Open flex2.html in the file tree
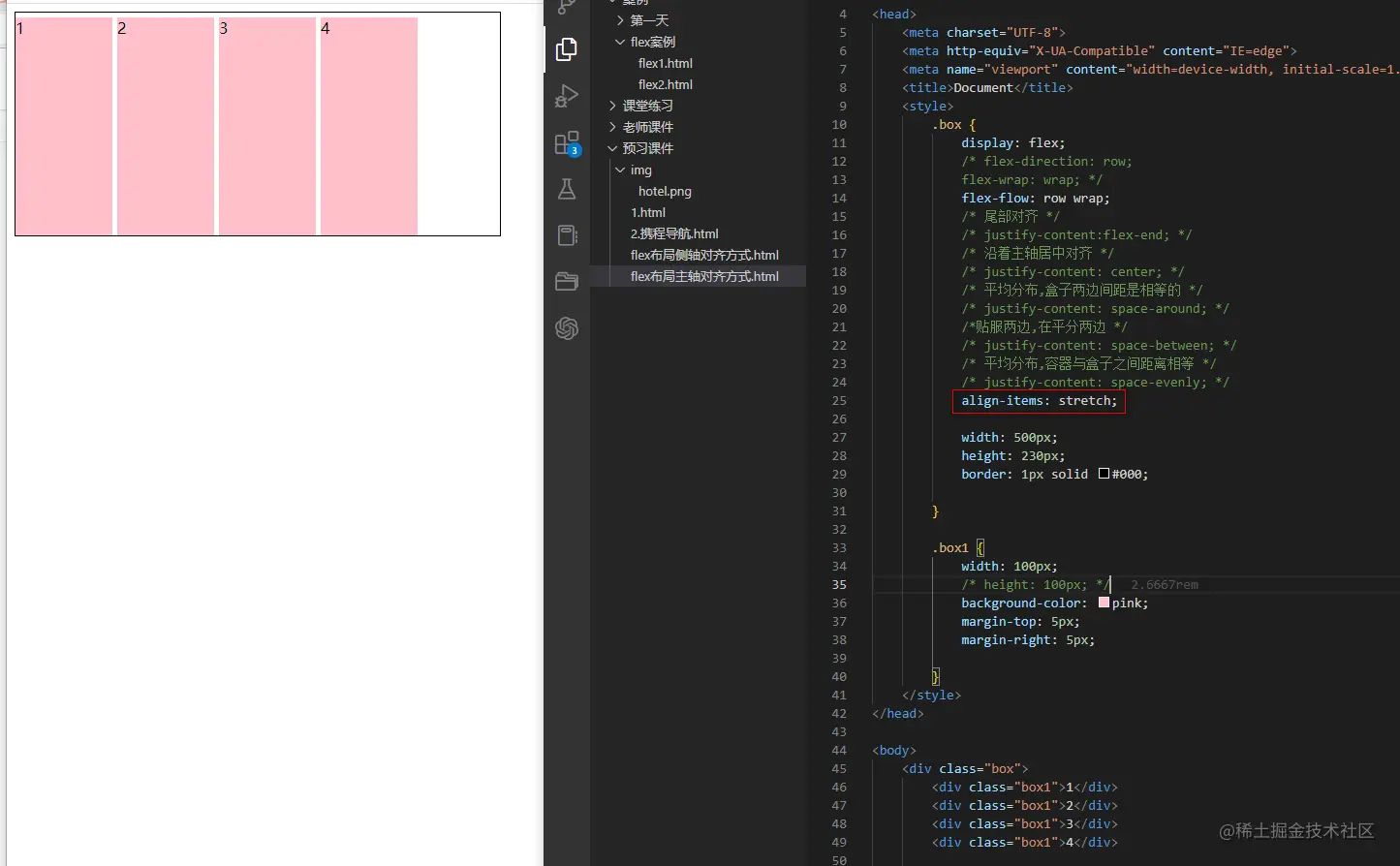Screen dimensions: 1400x866 (x=666, y=84)
